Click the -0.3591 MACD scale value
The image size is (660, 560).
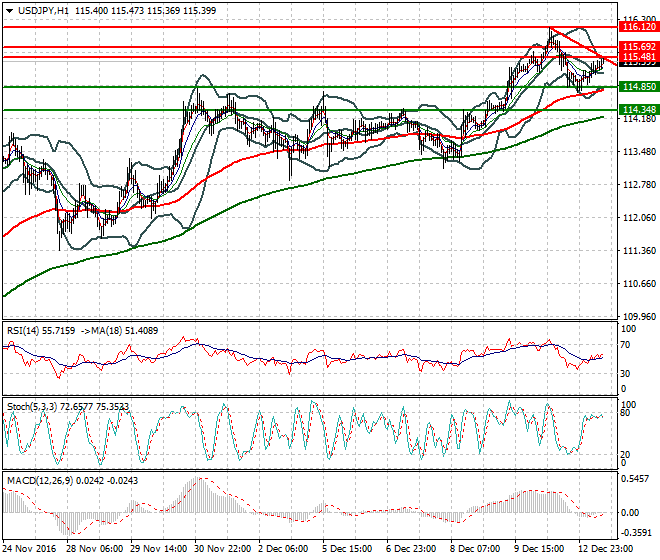[x=636, y=532]
